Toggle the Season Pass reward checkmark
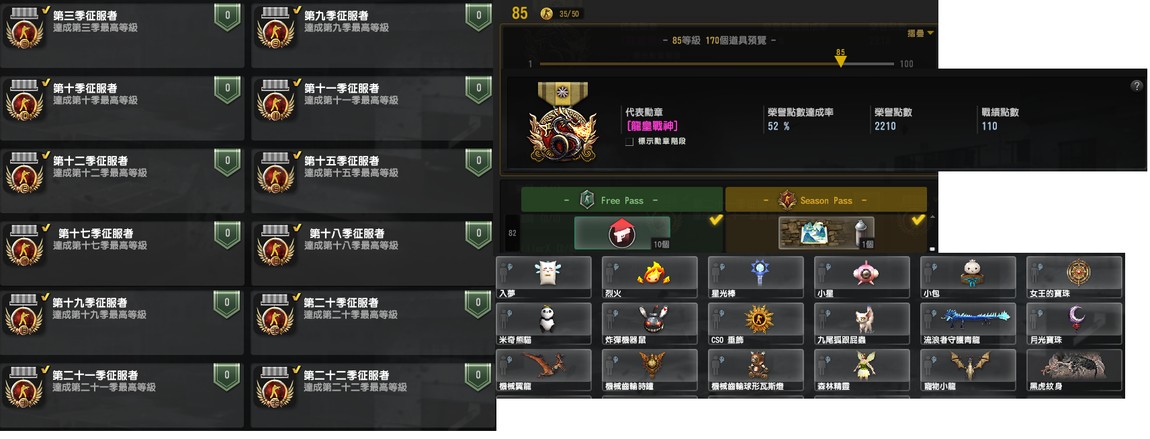This screenshot has width=1150, height=439. [x=918, y=219]
